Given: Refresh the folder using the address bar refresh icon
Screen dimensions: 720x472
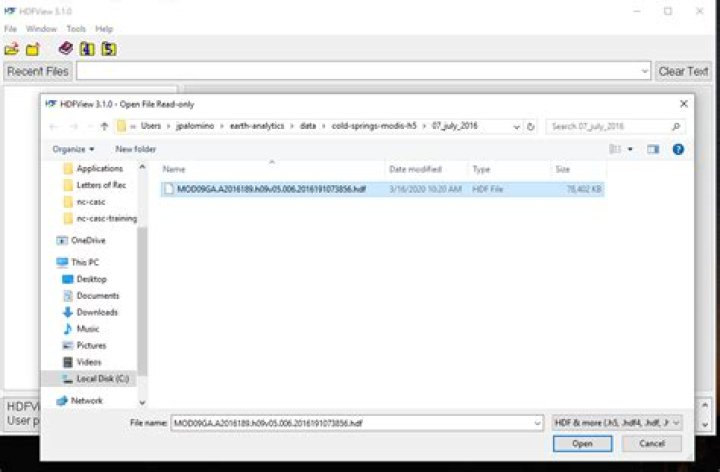Looking at the screenshot, I should click(530, 127).
